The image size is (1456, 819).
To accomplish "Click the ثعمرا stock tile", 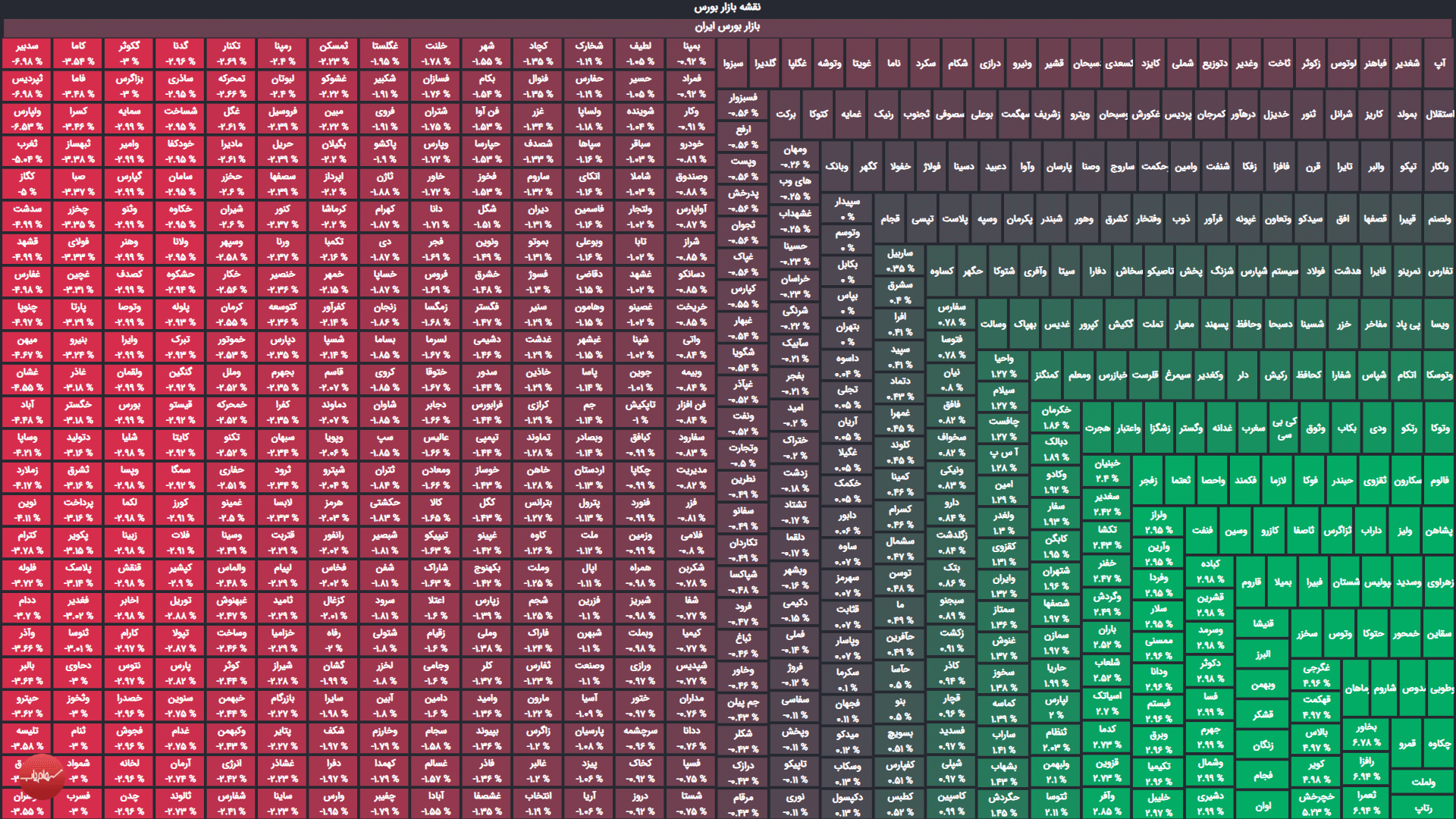I will (x=1366, y=802).
